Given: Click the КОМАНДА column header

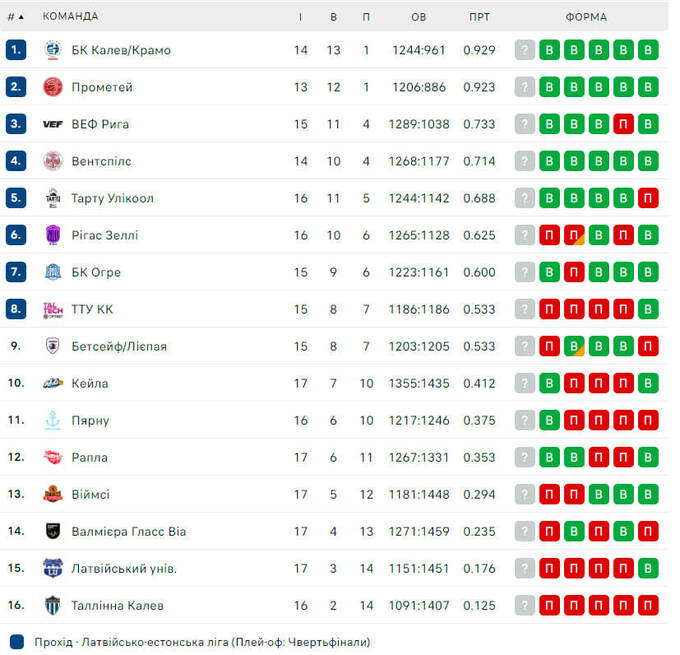Looking at the screenshot, I should coord(70,17).
